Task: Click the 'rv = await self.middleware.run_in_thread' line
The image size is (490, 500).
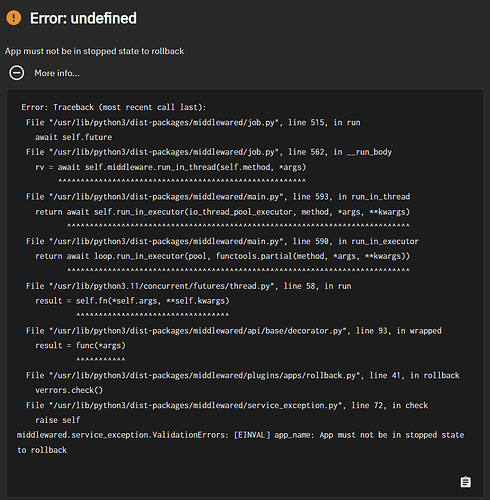Action: [170, 167]
